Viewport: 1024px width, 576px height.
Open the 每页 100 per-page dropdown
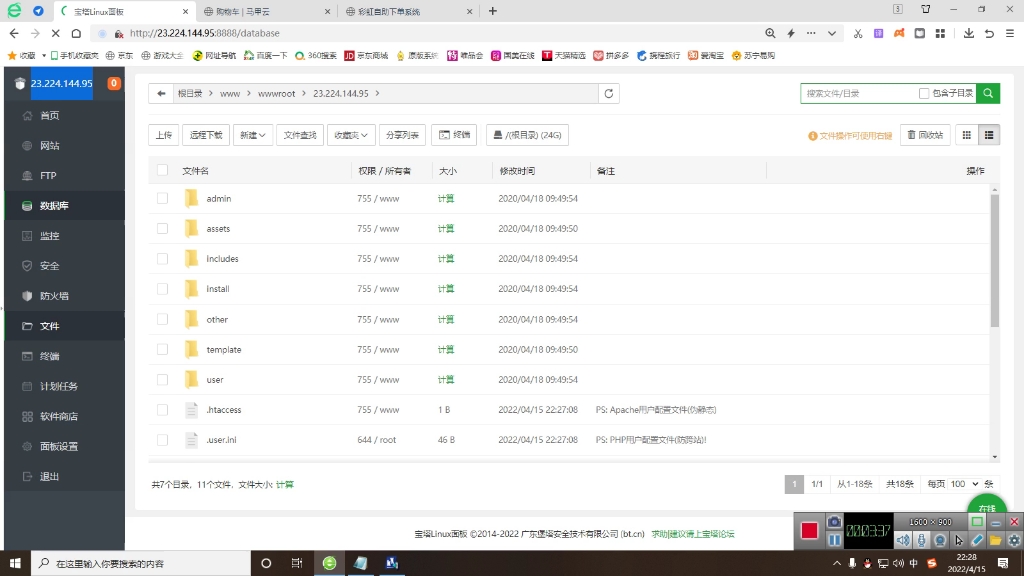point(965,484)
